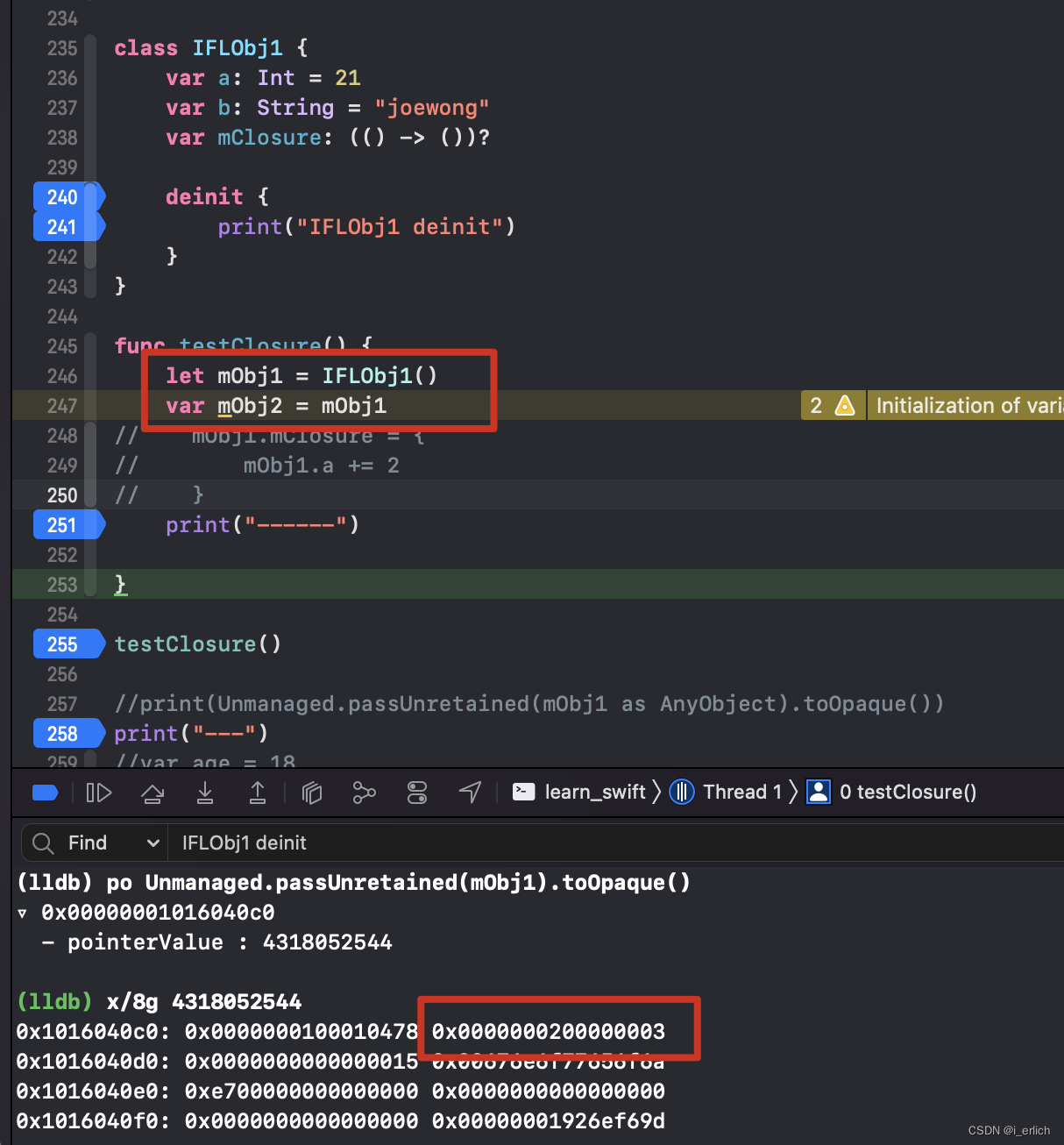Click the Continue program execution button
Screen dimensions: 1064x1145
click(x=99, y=793)
